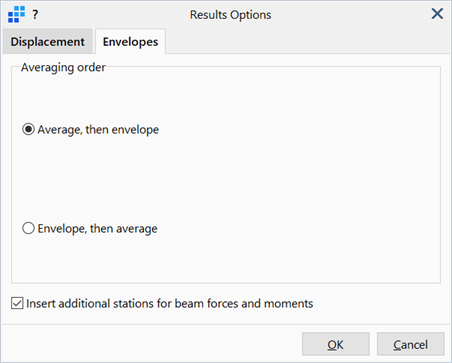Click the Results Options title text

pos(230,15)
